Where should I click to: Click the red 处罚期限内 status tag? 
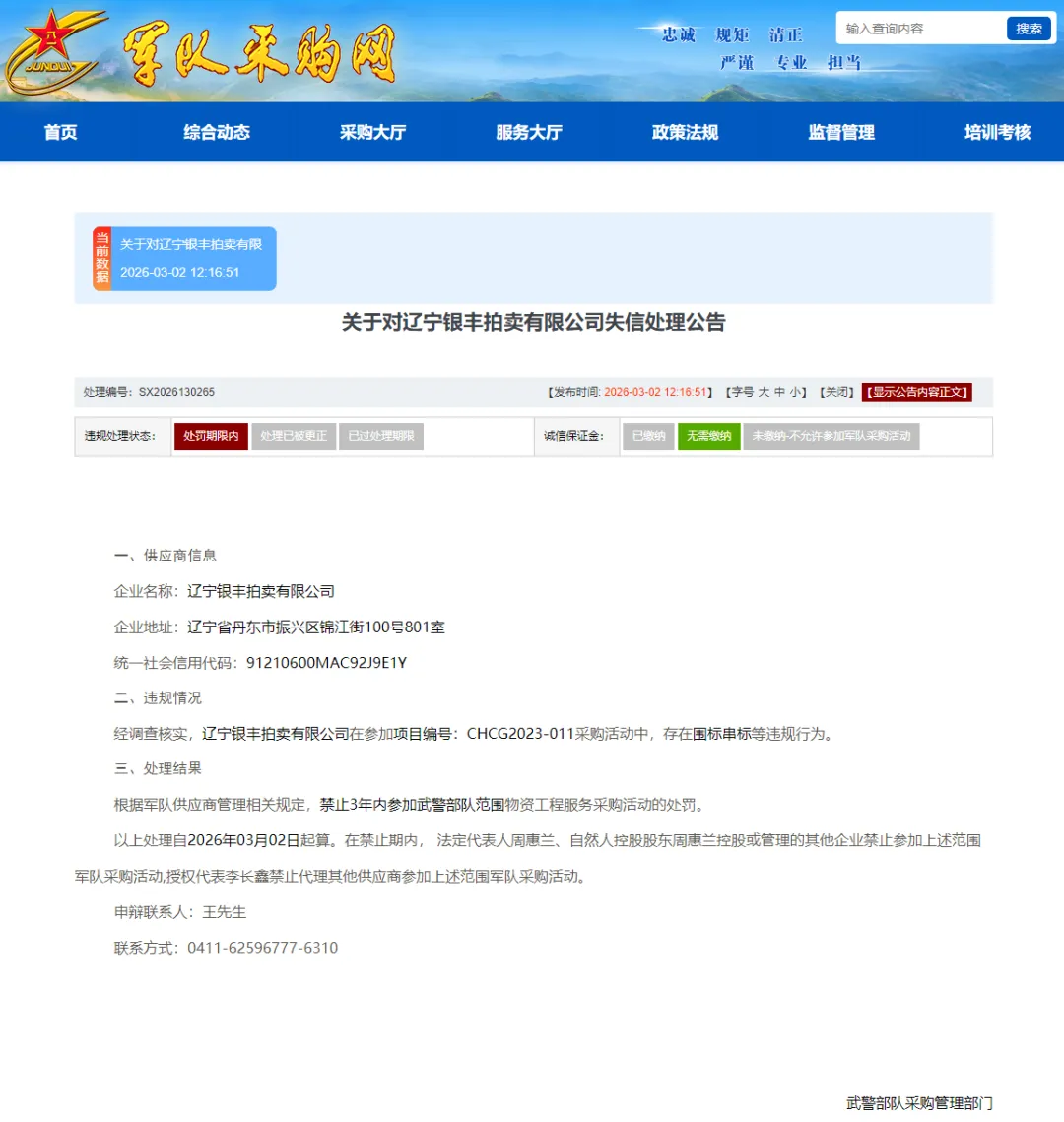[x=211, y=436]
